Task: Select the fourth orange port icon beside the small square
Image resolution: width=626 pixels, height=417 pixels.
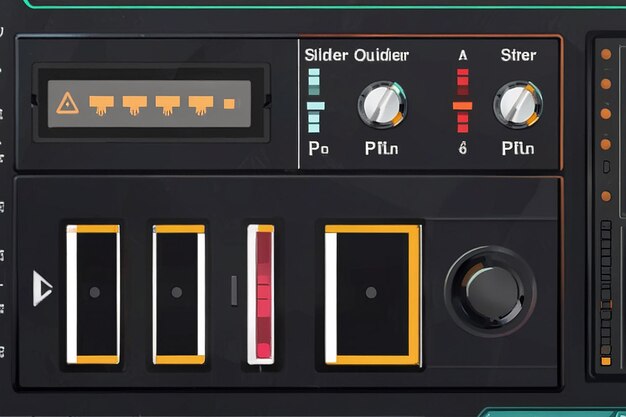Action: pyautogui.click(x=201, y=105)
